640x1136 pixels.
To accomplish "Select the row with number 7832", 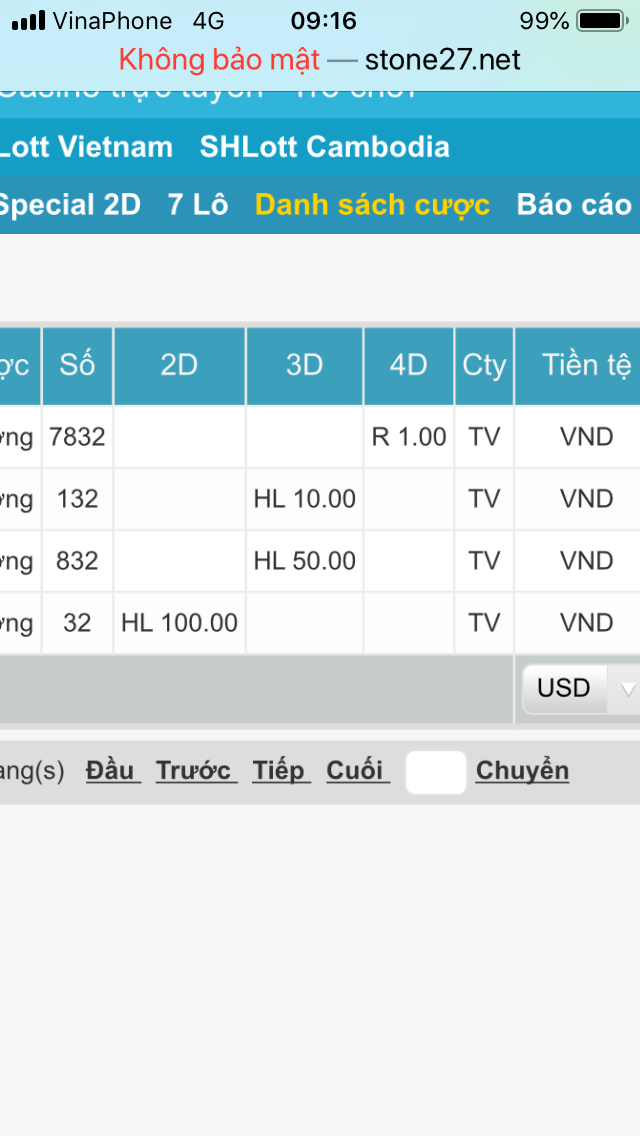I will (77, 437).
